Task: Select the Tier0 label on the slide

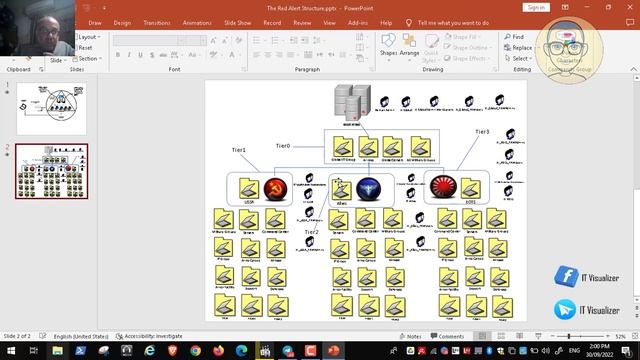Action: click(x=283, y=146)
